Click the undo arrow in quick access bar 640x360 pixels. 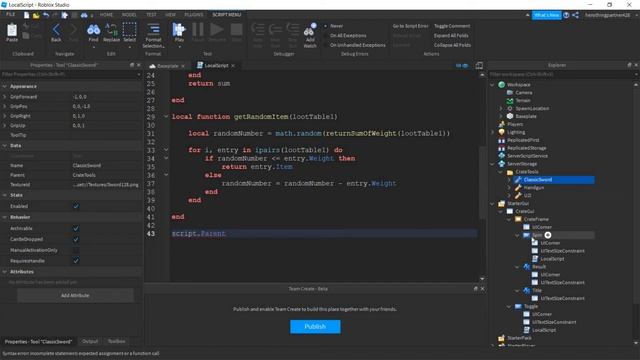click(46, 15)
